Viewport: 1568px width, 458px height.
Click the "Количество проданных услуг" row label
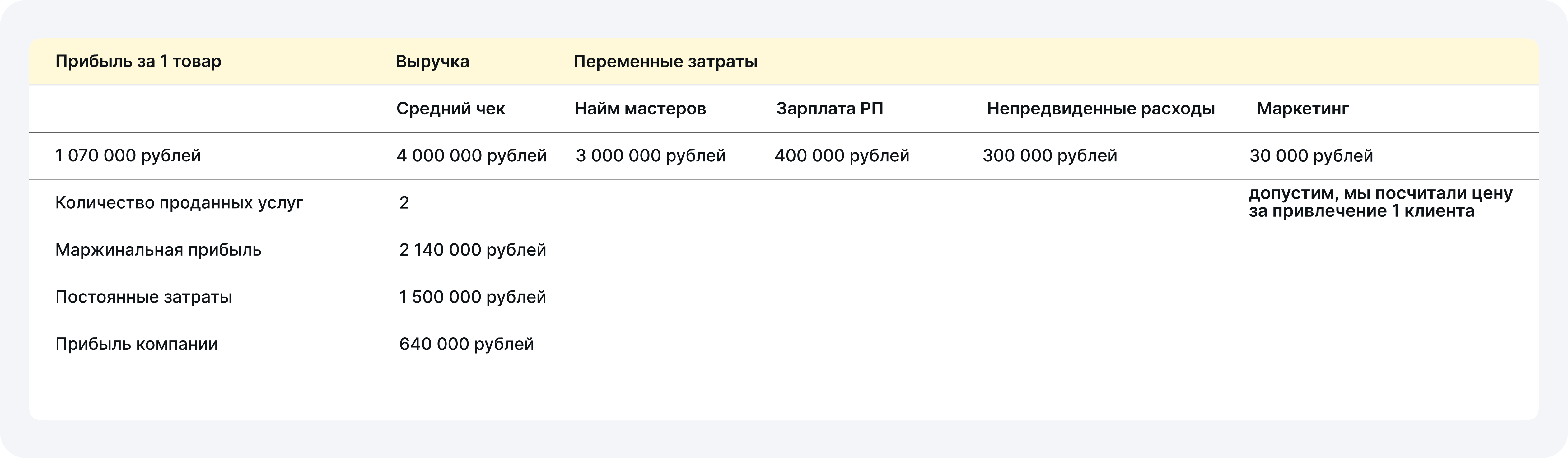(179, 202)
